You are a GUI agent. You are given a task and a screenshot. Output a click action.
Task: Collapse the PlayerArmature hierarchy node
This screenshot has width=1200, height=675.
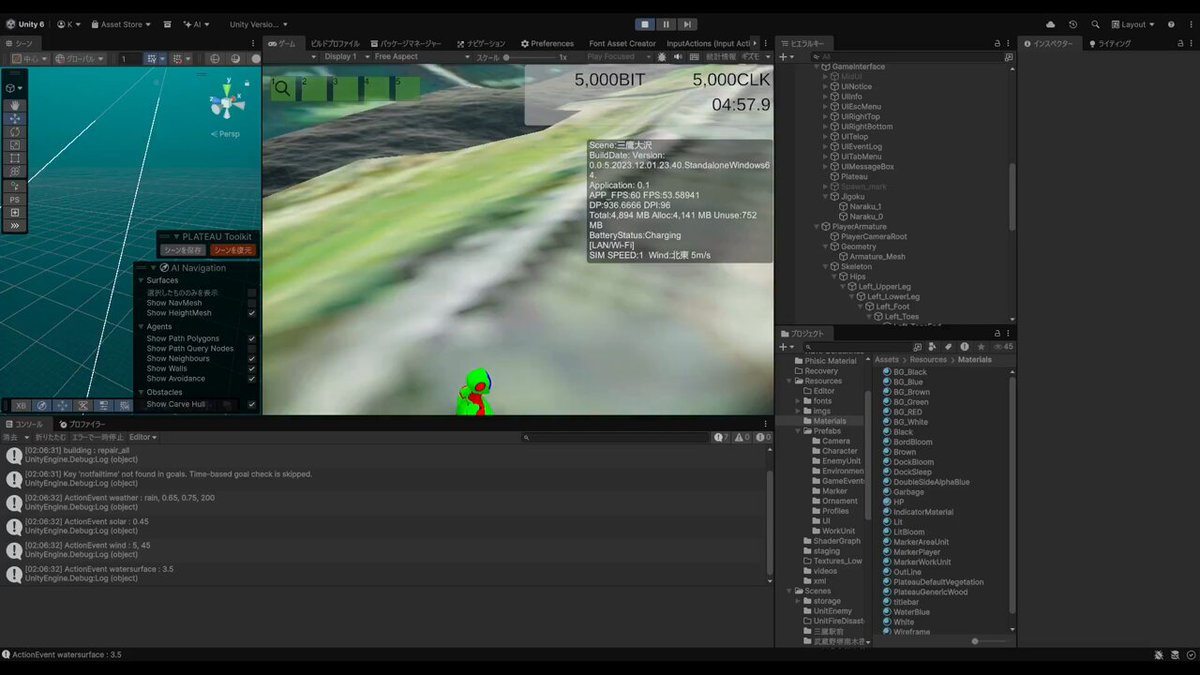pyautogui.click(x=815, y=227)
